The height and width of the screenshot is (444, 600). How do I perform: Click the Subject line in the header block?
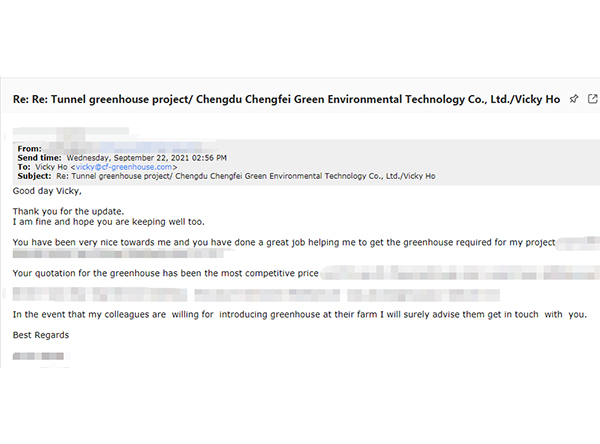226,176
